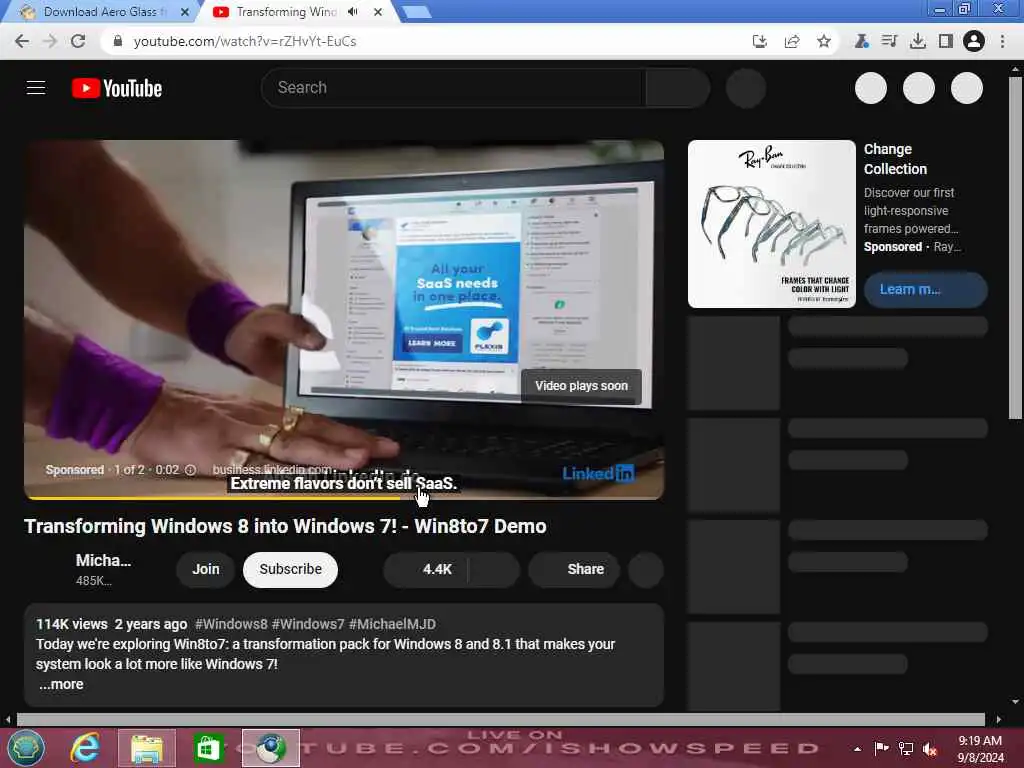1024x768 pixels.
Task: Open the Ray-Ban glasses ad thumbnail
Action: tap(771, 223)
